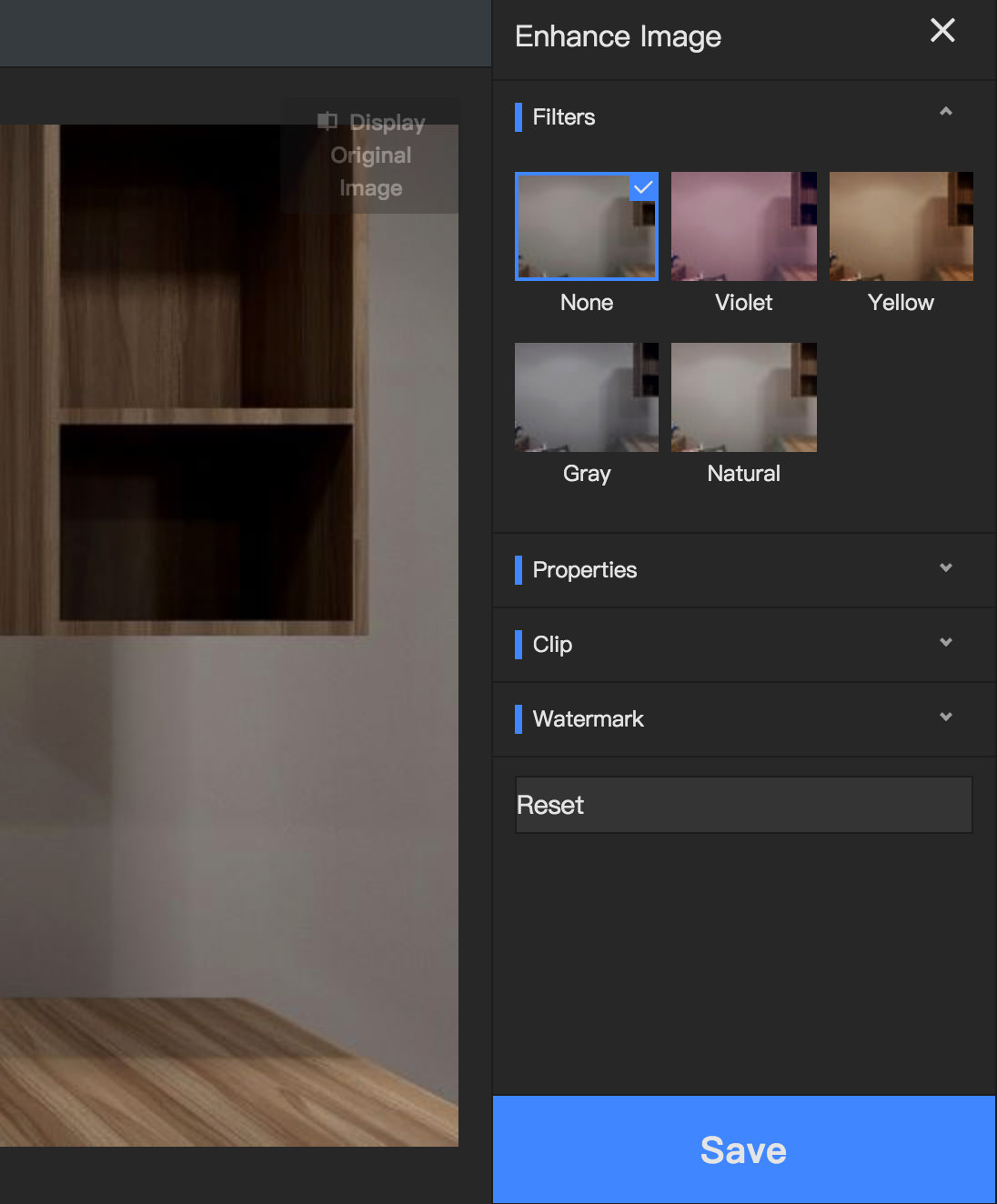Save the enhanced image

tap(743, 1149)
